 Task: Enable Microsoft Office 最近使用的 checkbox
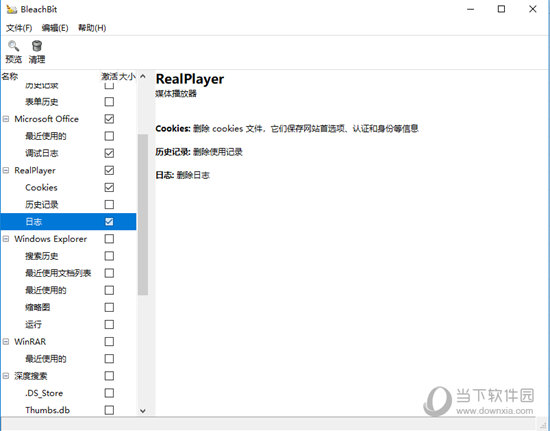[109, 136]
